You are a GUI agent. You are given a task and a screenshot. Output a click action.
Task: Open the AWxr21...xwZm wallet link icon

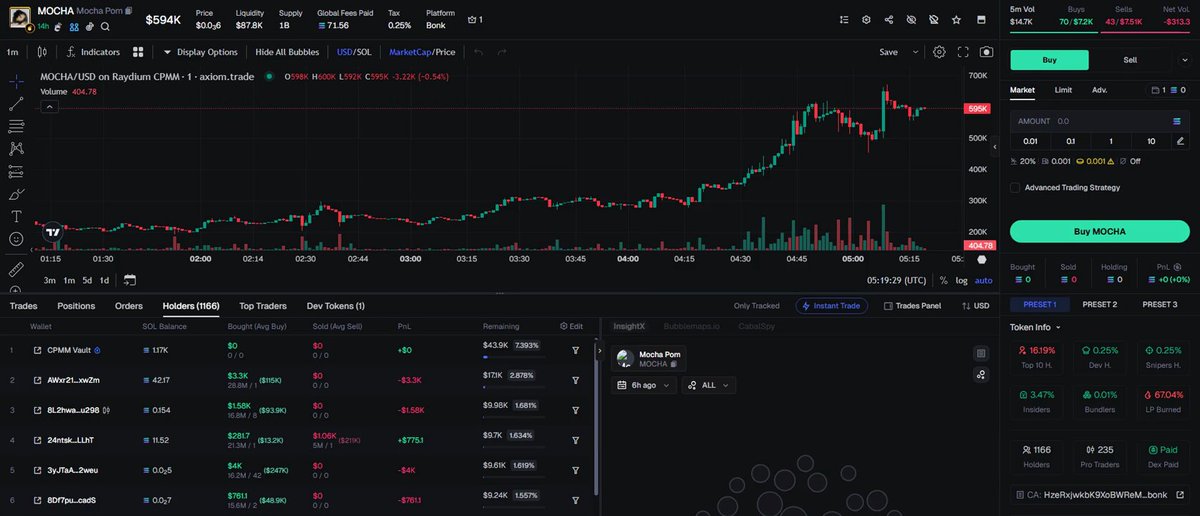(x=37, y=380)
